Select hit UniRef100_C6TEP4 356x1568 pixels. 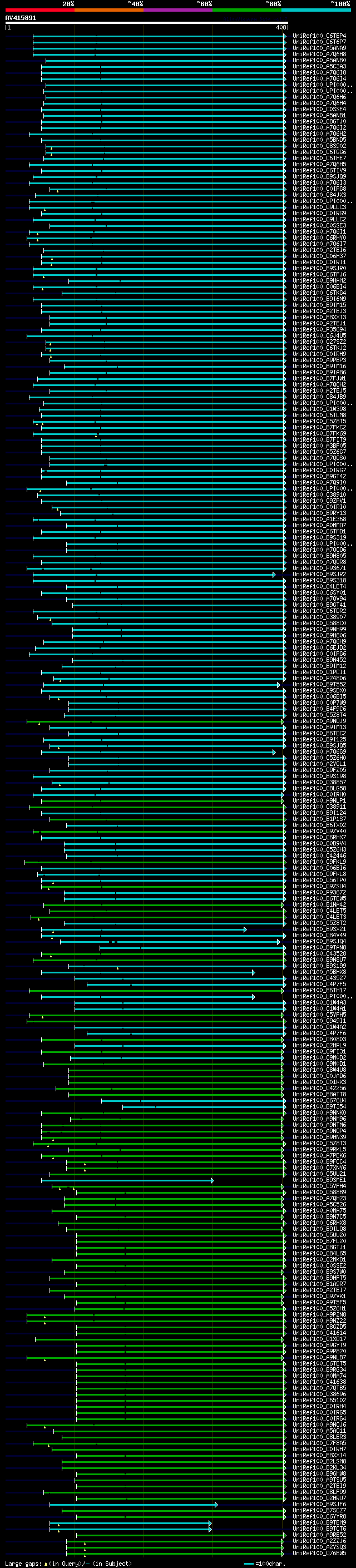[319, 36]
